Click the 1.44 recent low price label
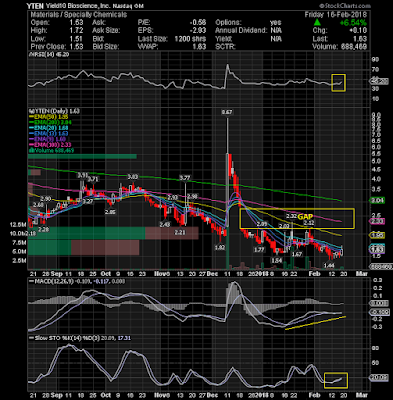This screenshot has width=393, height=400. pos(329,265)
